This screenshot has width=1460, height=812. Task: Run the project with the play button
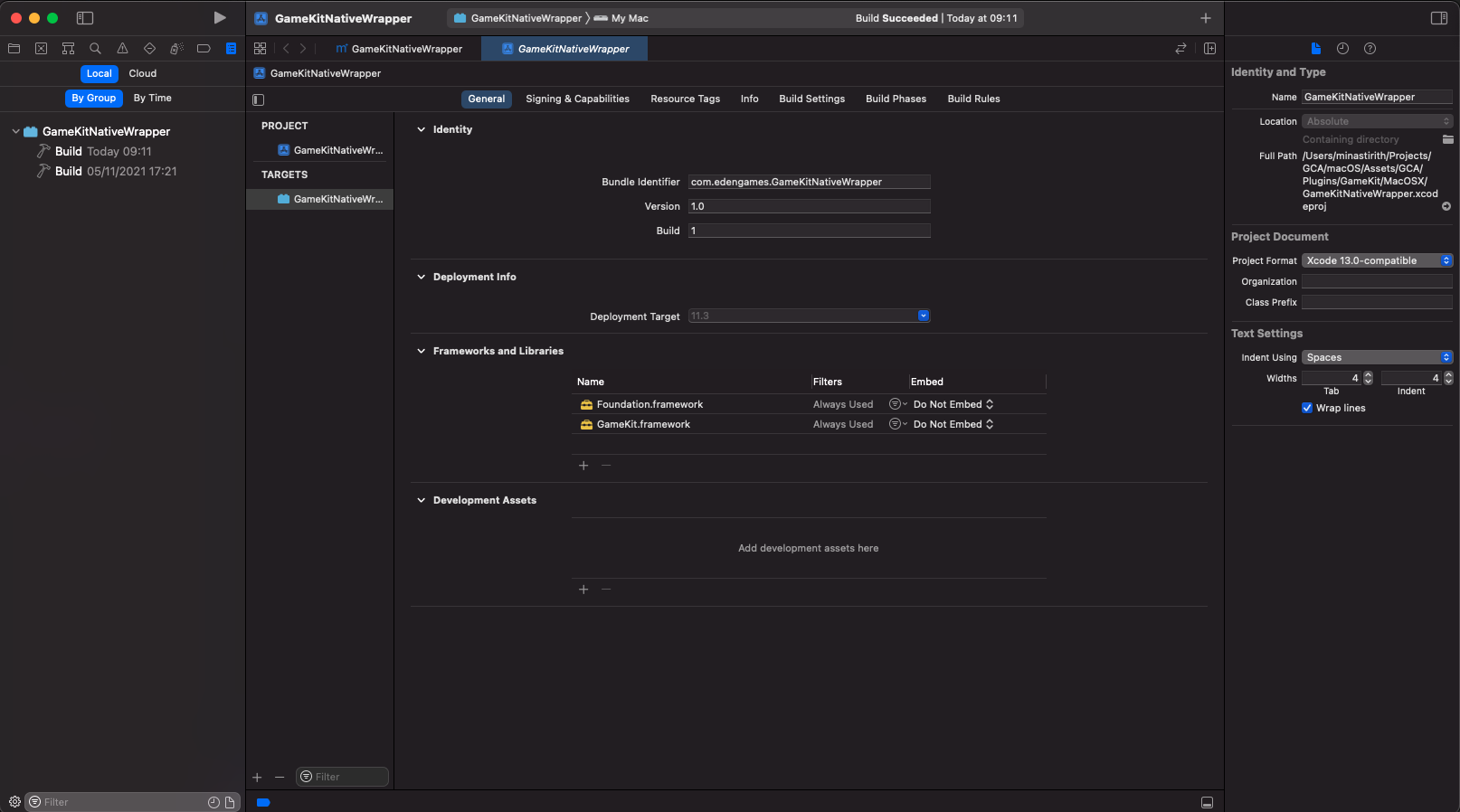pyautogui.click(x=220, y=18)
